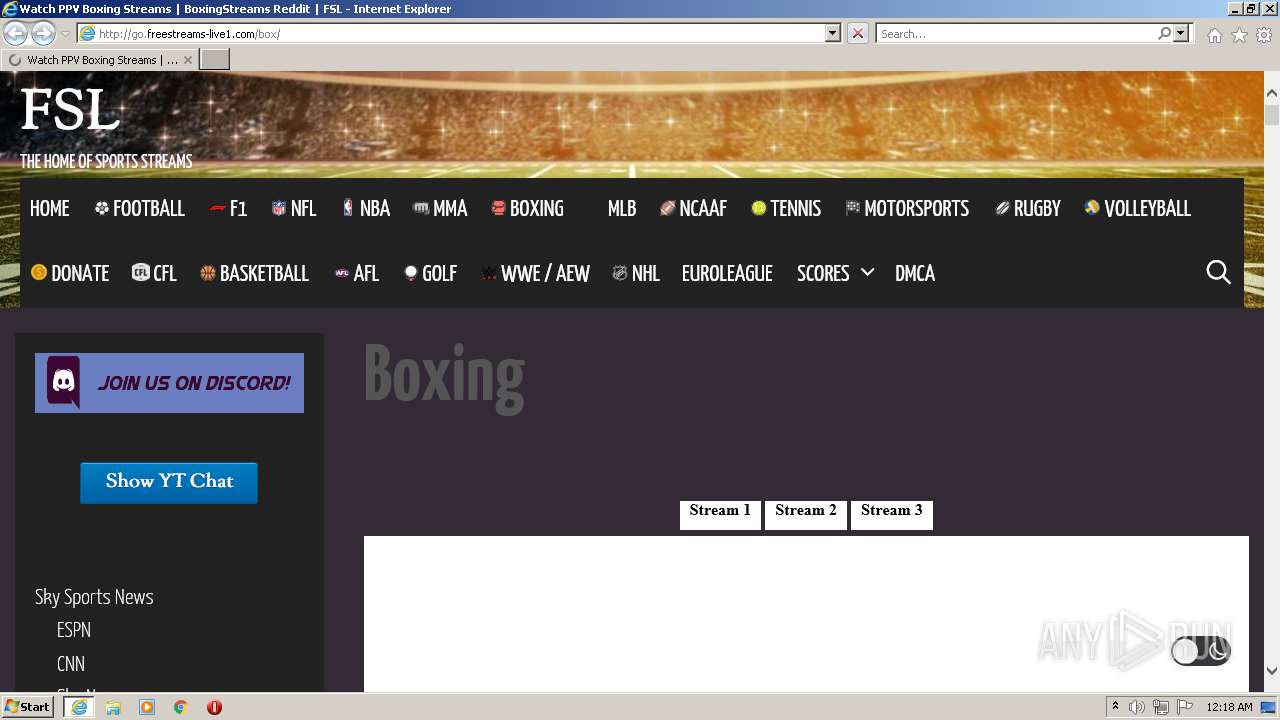1280x720 pixels.
Task: Open the MMA nav item
Action: click(x=440, y=209)
